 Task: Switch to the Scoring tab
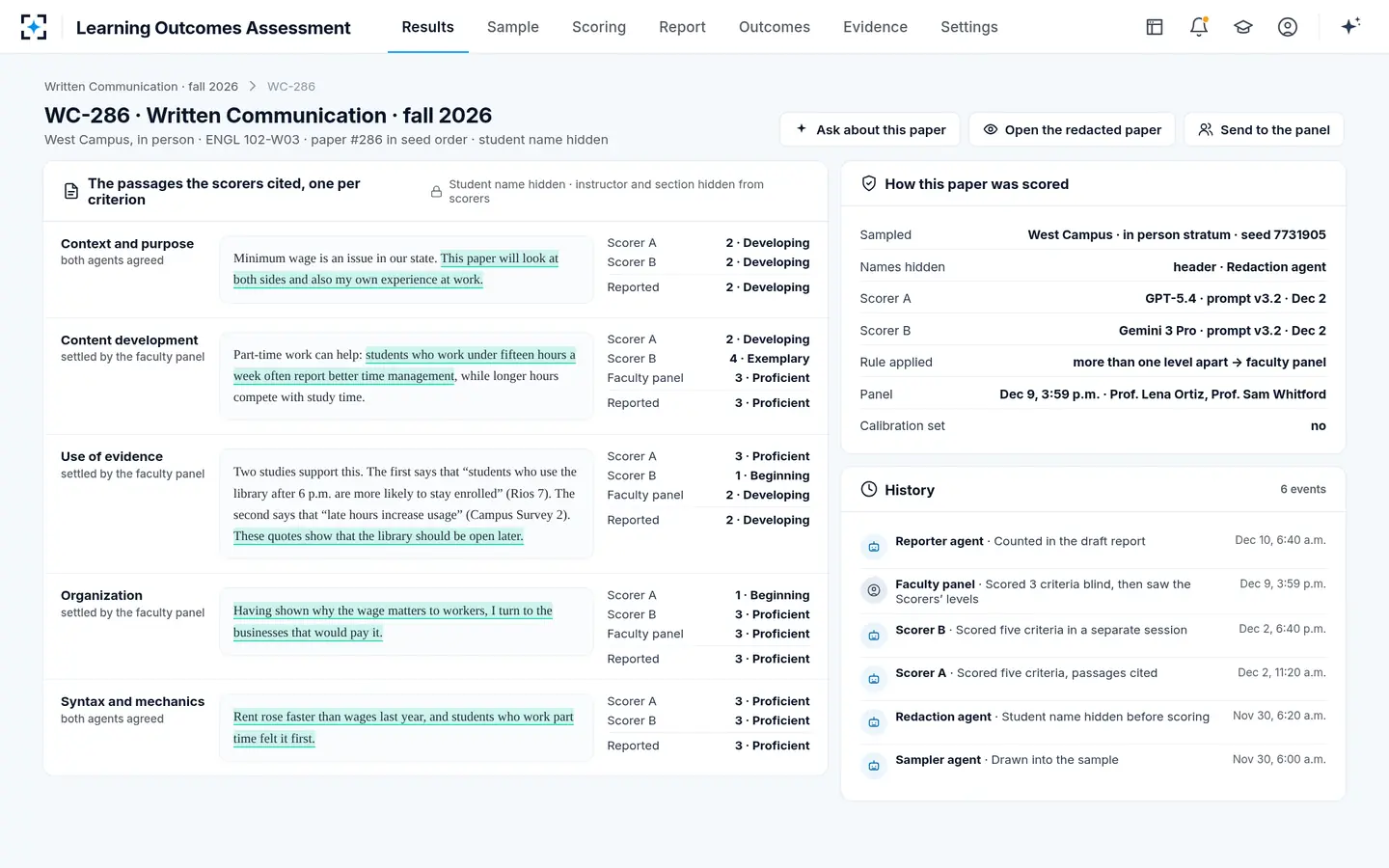(x=599, y=27)
